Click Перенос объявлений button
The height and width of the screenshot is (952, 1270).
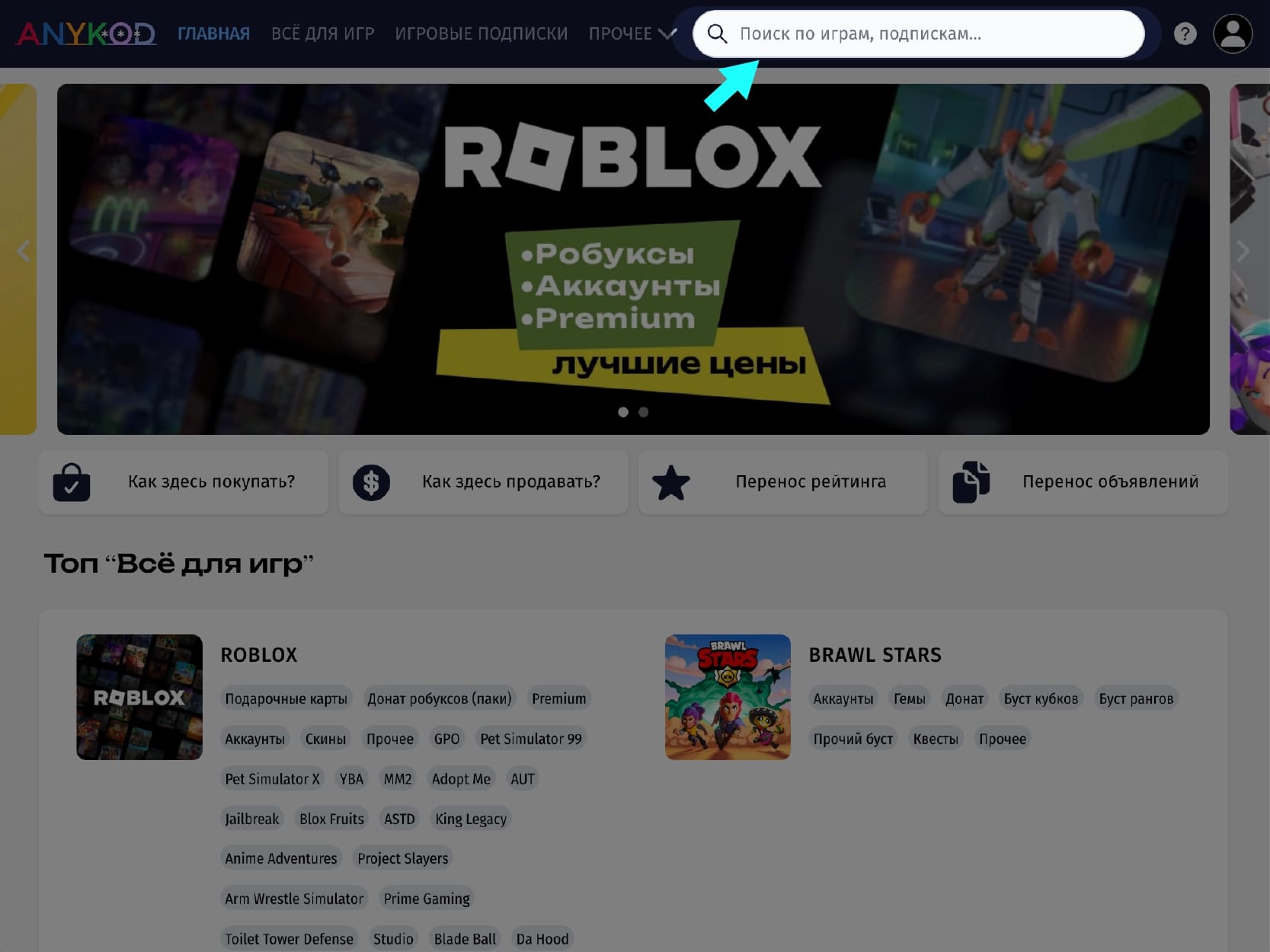[1083, 482]
